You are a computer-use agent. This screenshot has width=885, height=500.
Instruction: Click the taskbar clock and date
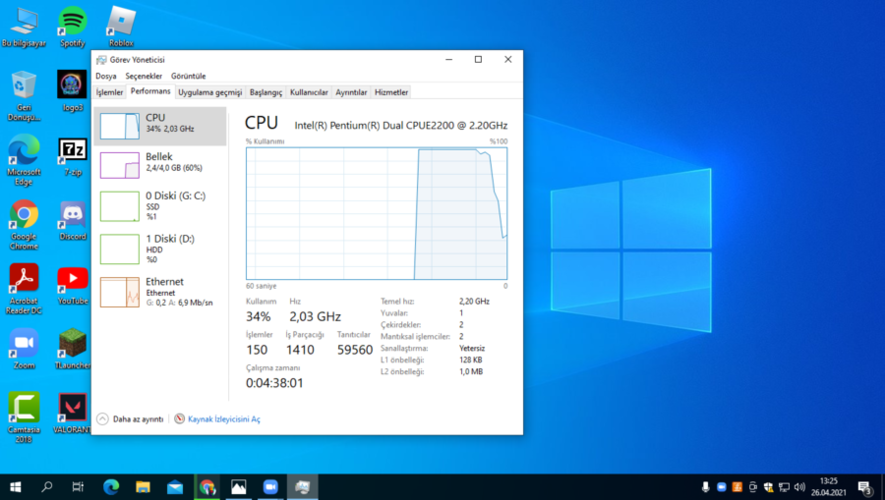click(x=829, y=486)
